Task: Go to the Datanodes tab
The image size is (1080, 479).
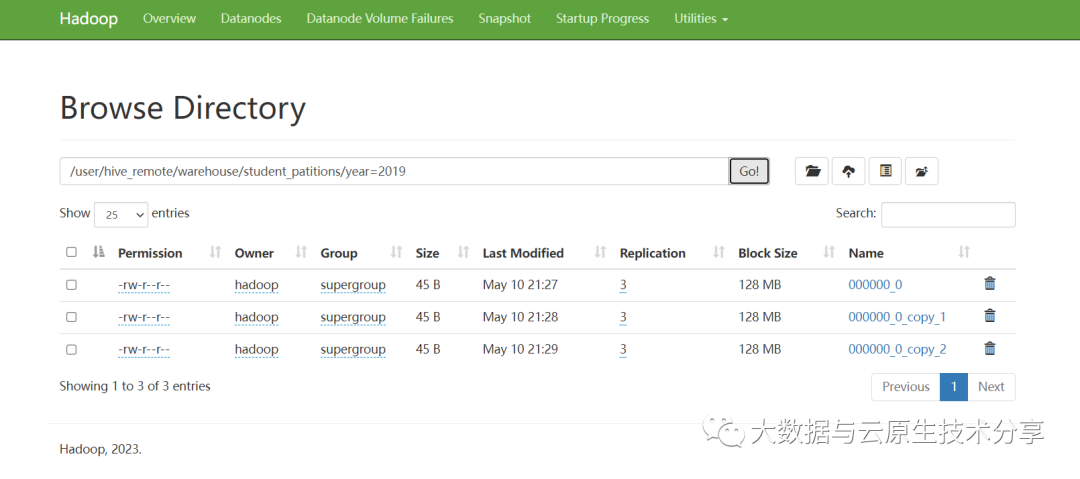Action: pyautogui.click(x=251, y=18)
